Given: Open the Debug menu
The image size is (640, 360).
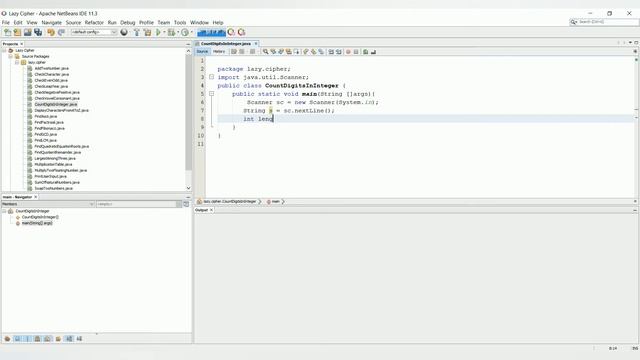Looking at the screenshot, I should [127, 22].
